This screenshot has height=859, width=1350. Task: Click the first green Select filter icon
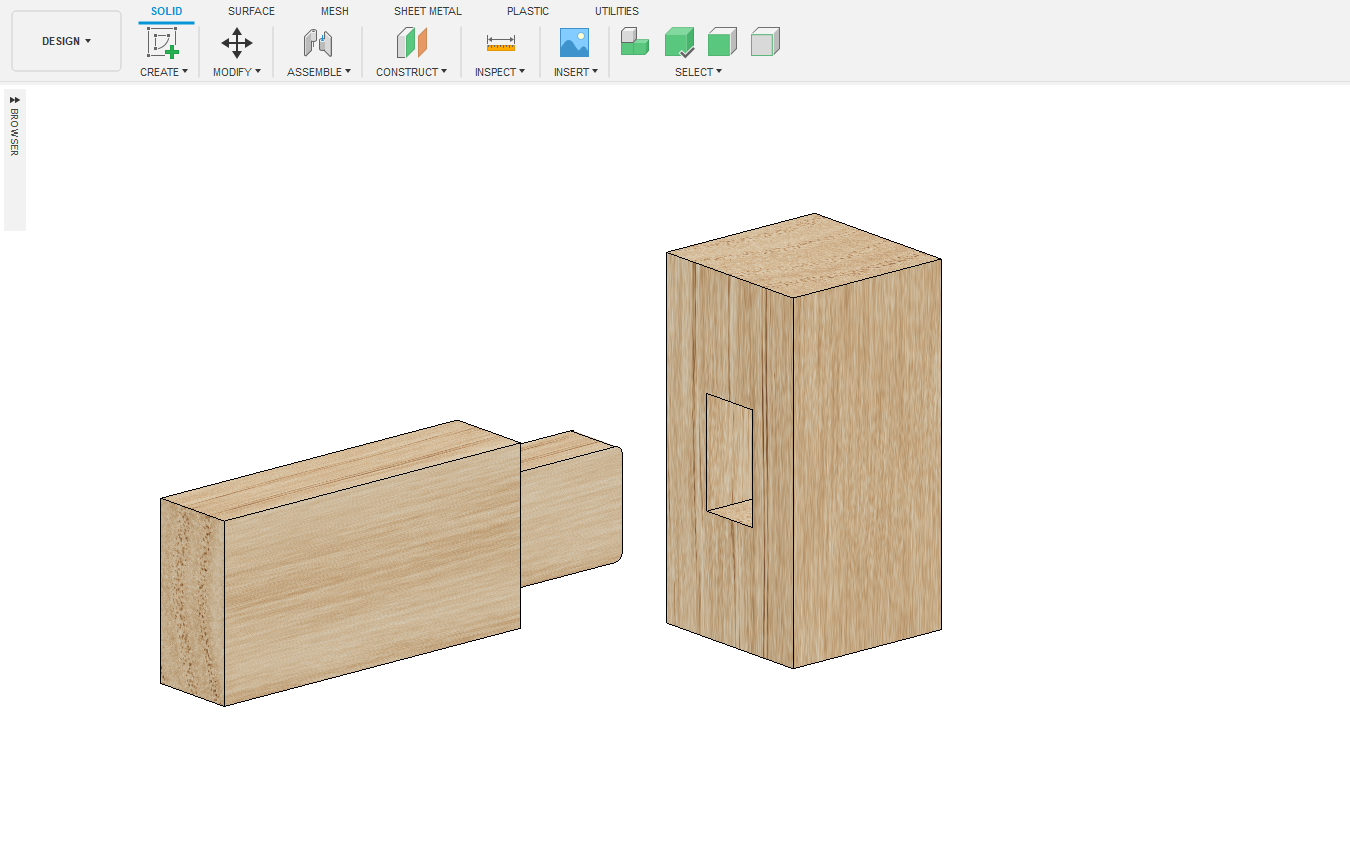[634, 42]
